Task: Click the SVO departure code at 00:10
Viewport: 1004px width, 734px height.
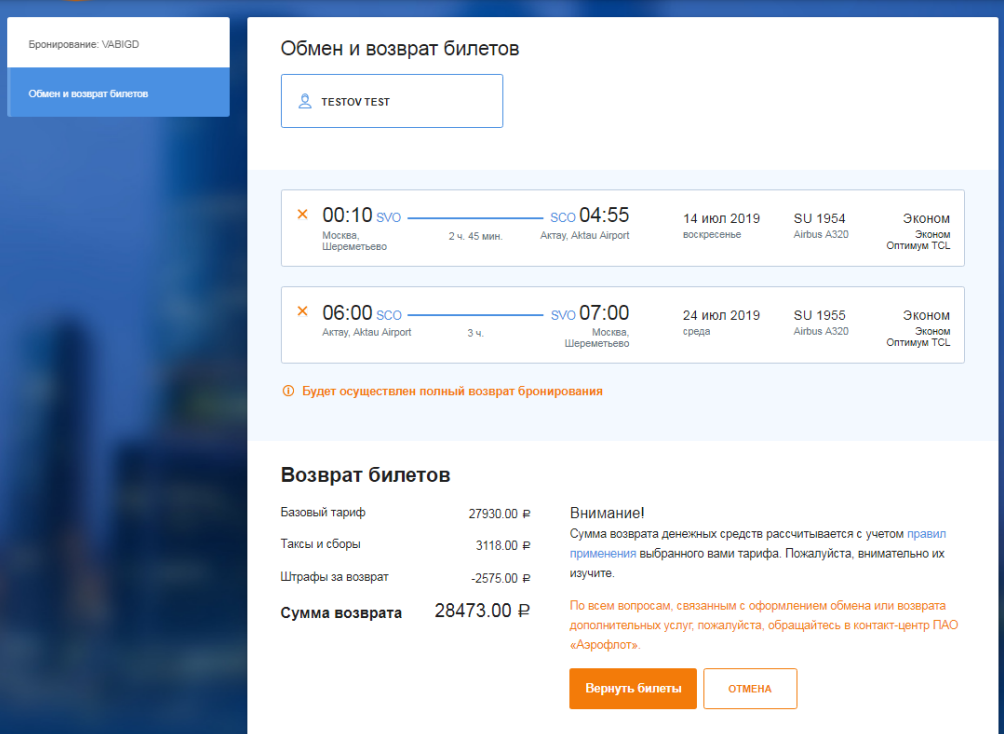Action: pos(388,218)
